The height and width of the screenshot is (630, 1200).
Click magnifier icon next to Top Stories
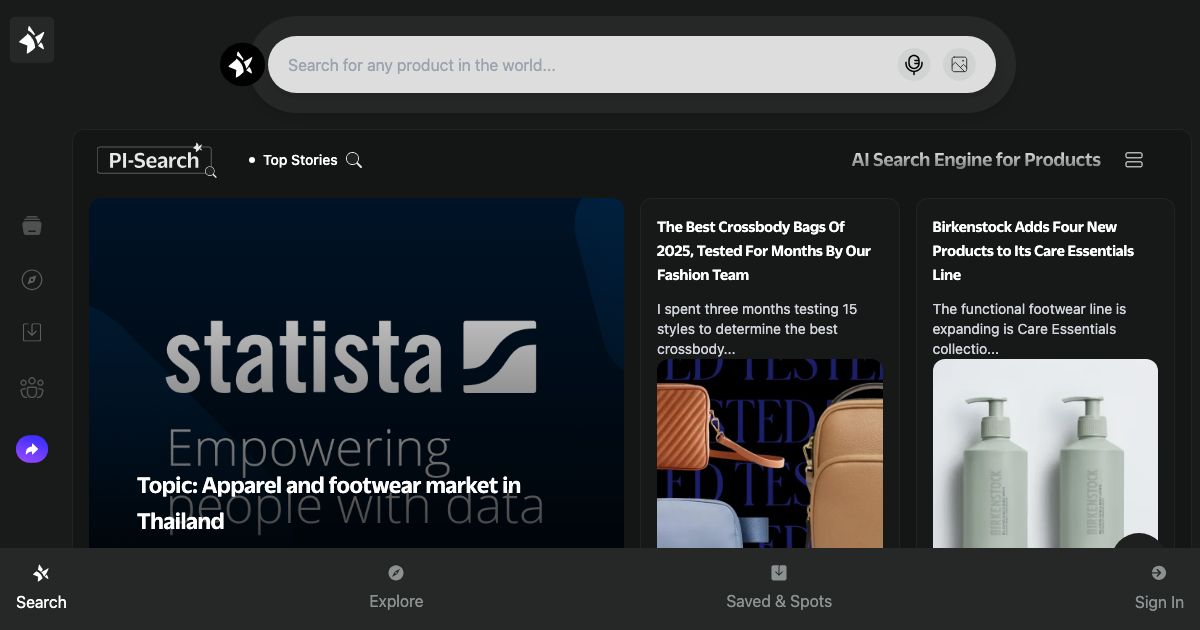pos(354,160)
